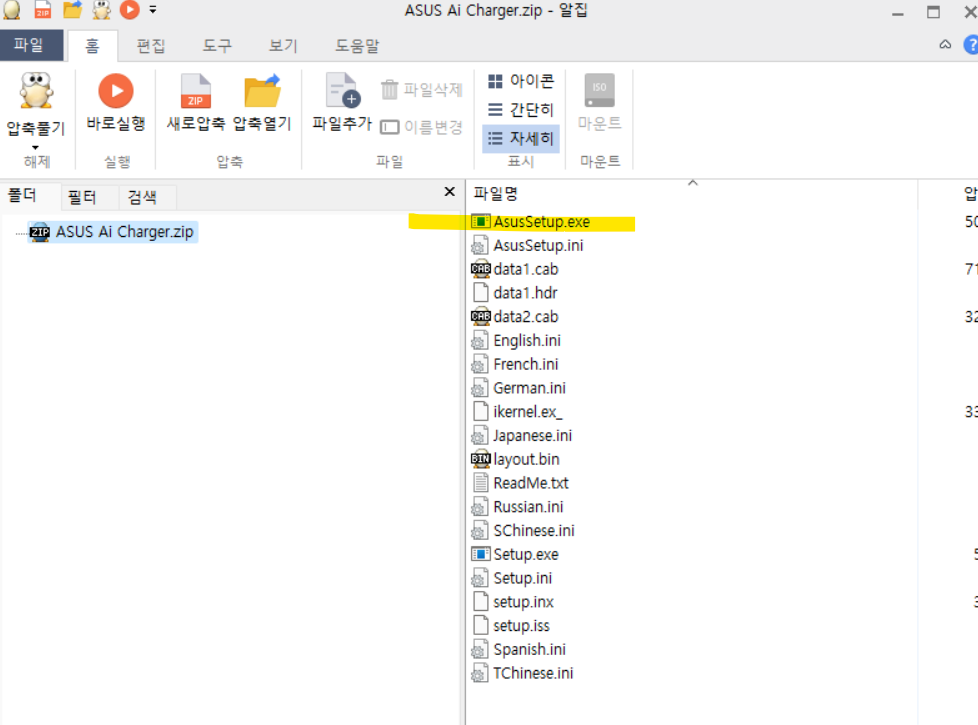Select ASUS Ai Charger.zip tree node
978x725 pixels.
(x=114, y=231)
